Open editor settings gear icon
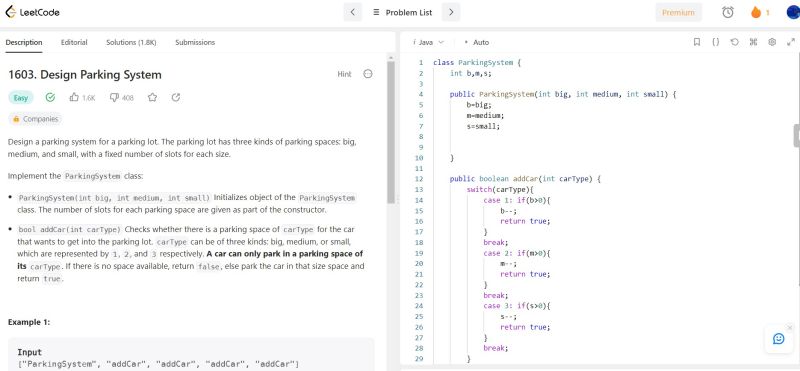The height and width of the screenshot is (371, 800). coord(772,42)
